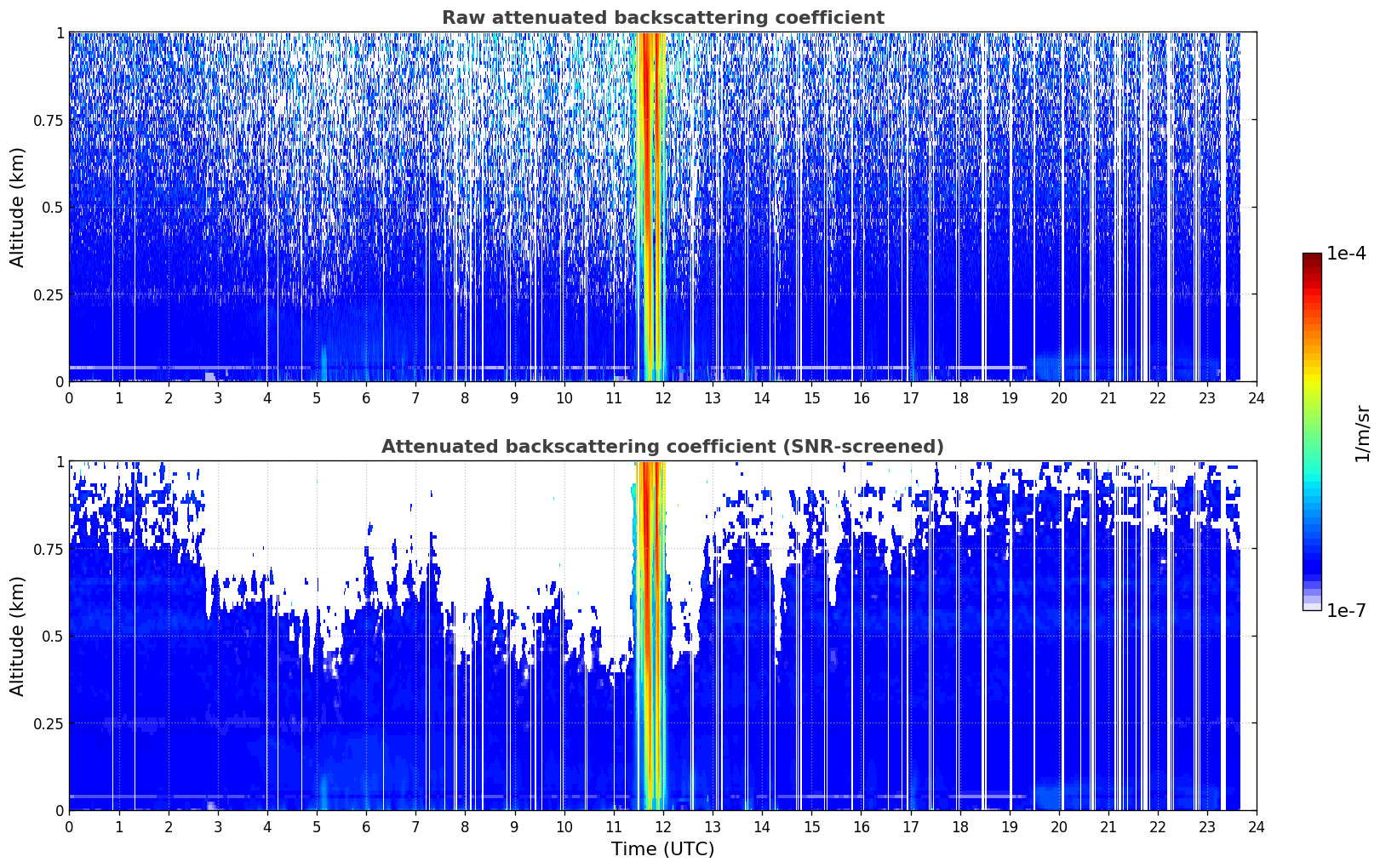Click the 12 tick on the bottom time axis
Image resolution: width=1380 pixels, height=868 pixels.
pos(662,827)
